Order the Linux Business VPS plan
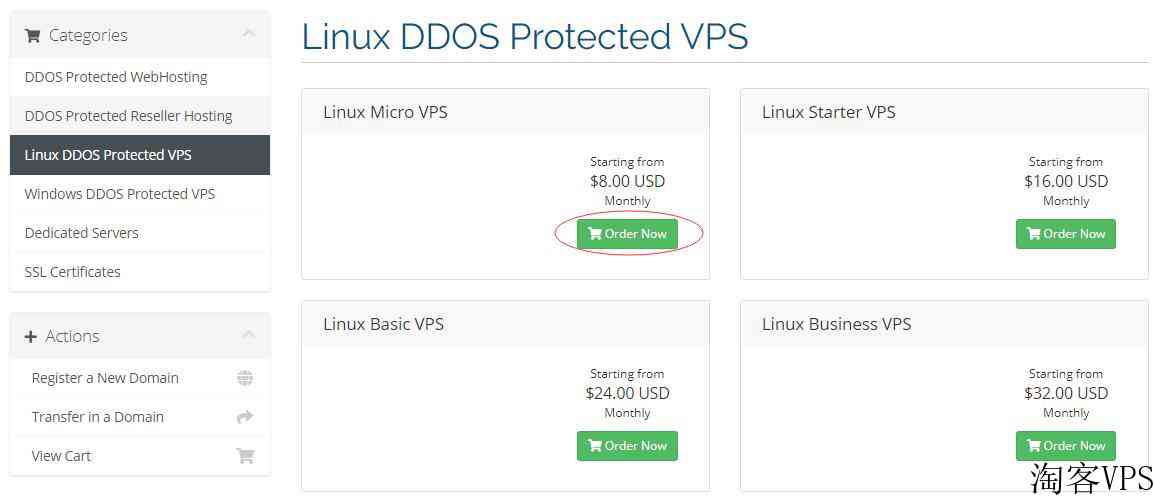Screen dimensions: 1154x496 coord(1066,446)
